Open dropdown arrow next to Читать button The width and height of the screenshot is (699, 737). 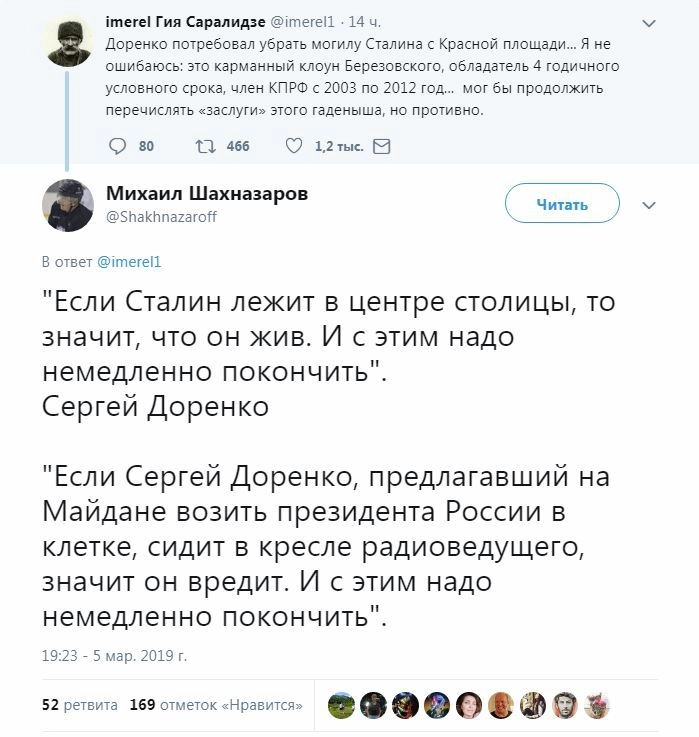click(648, 205)
